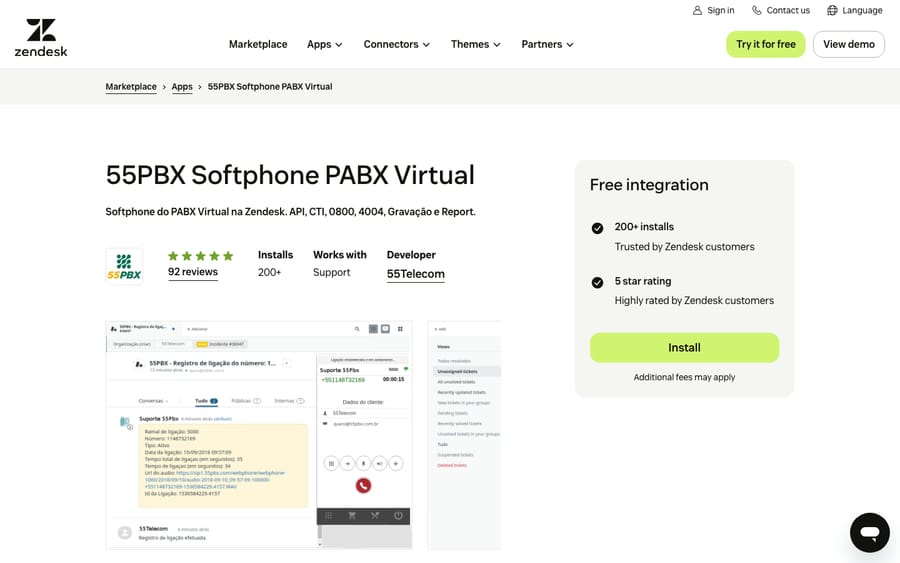900x563 pixels.
Task: Expand the Themes dropdown menu
Action: point(475,44)
